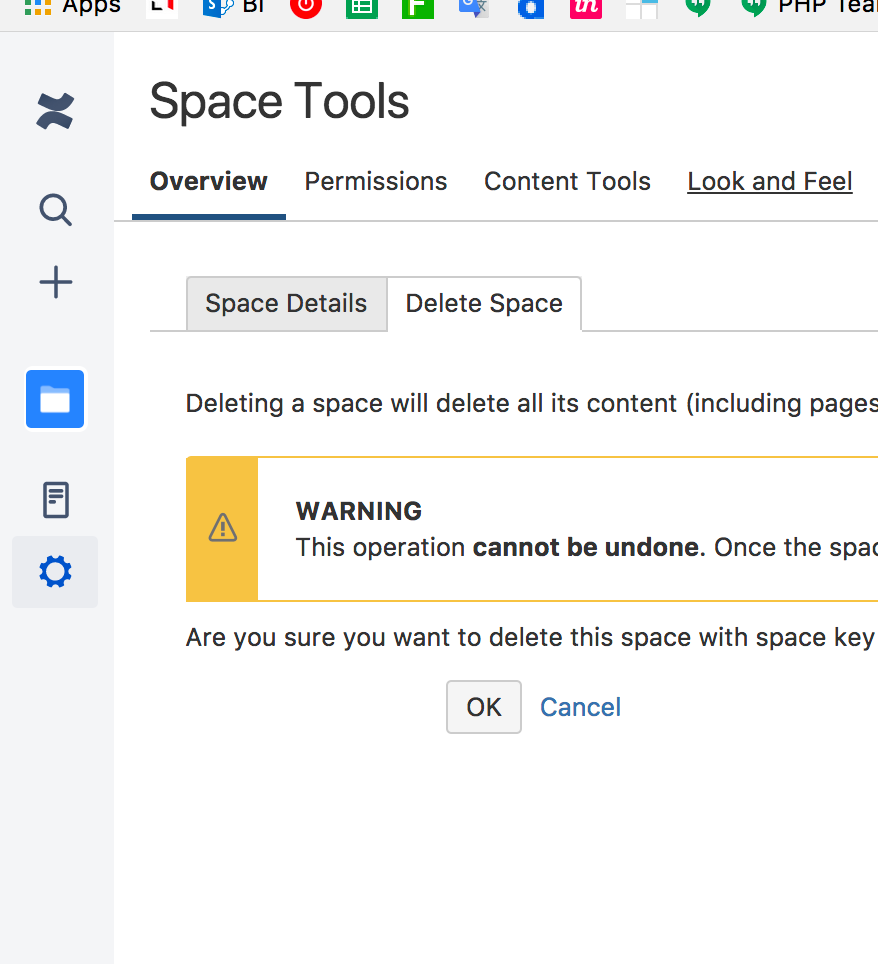The width and height of the screenshot is (878, 964).
Task: Open the green F bookmark
Action: click(417, 7)
